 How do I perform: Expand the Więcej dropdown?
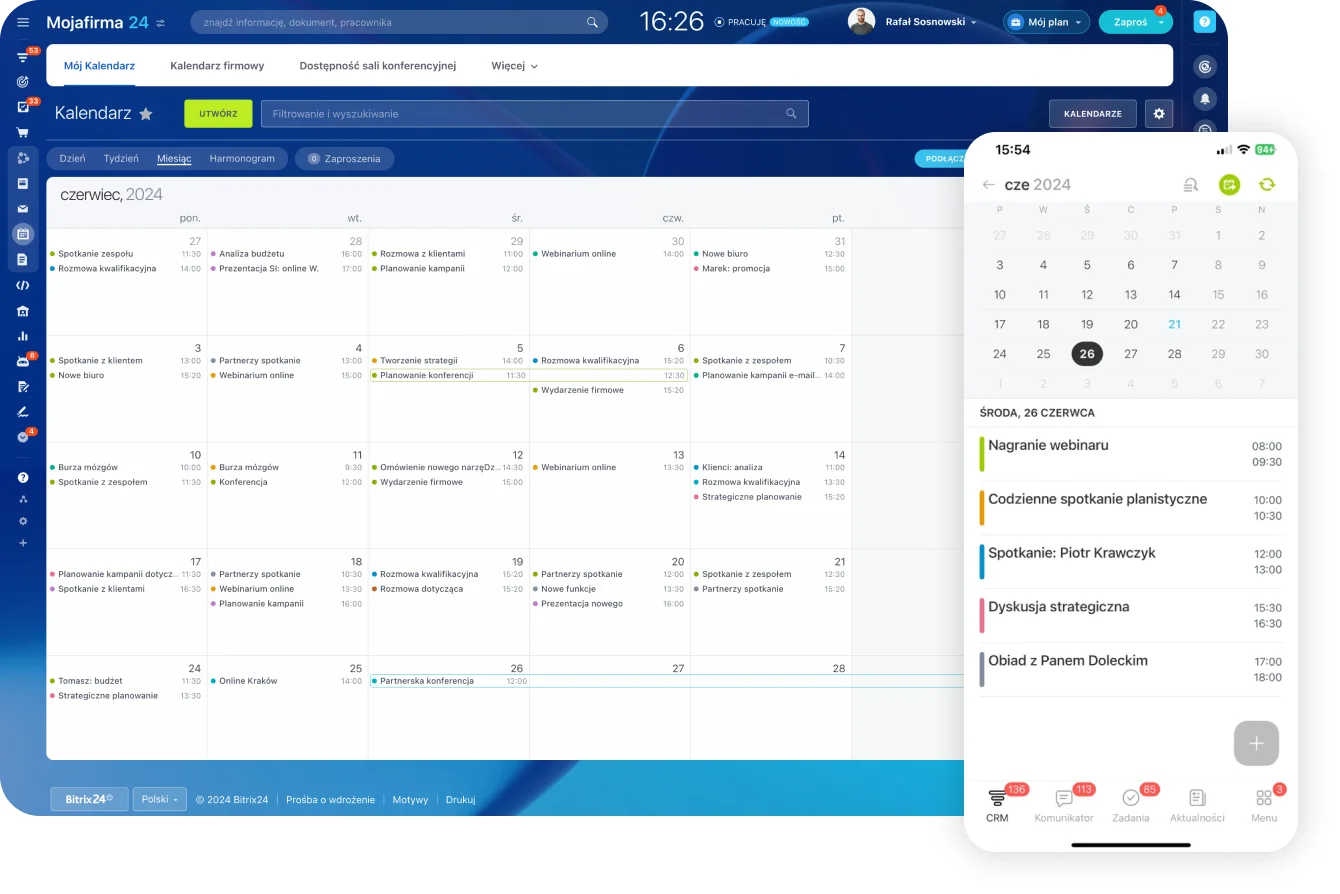(514, 66)
